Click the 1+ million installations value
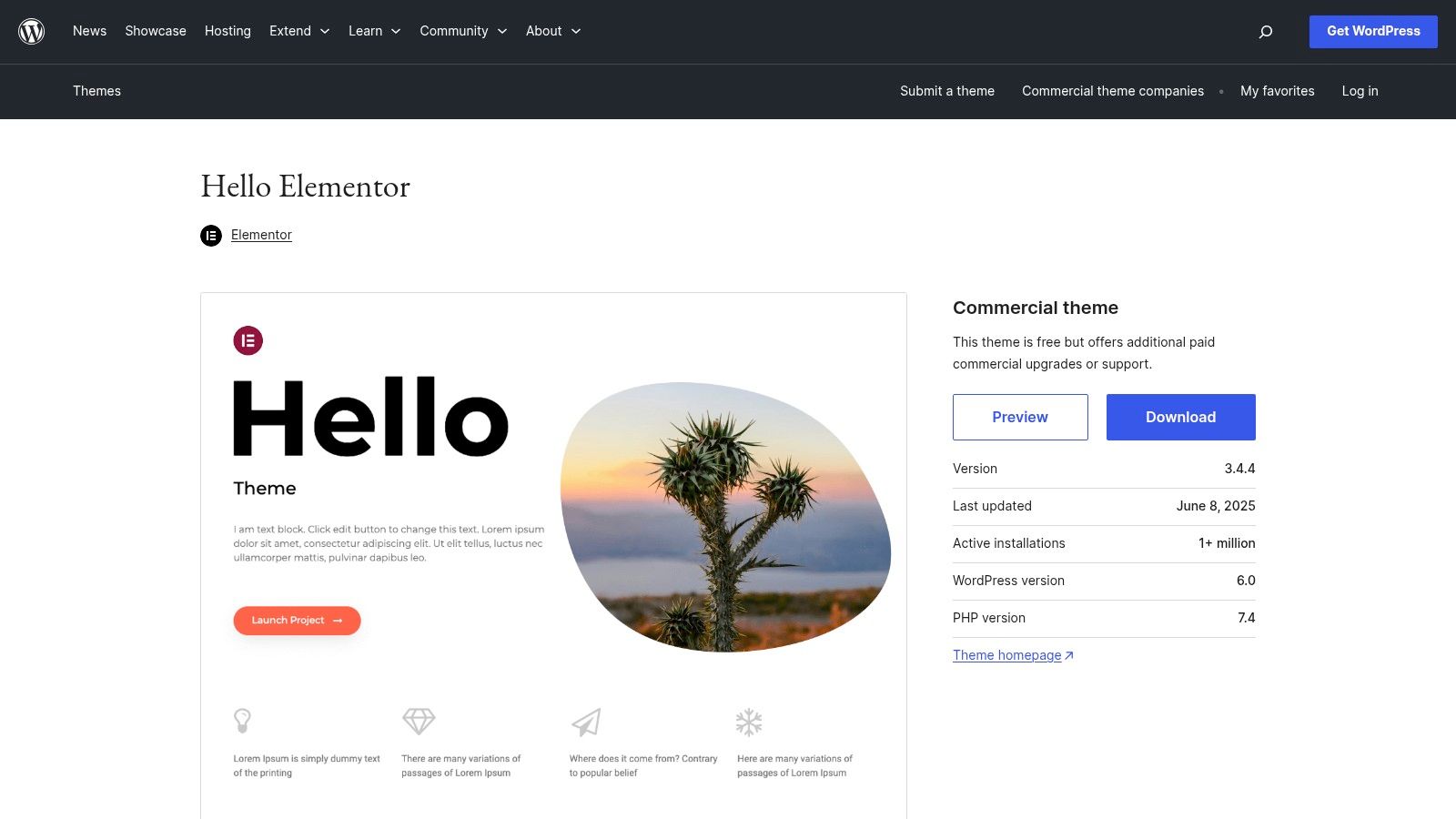 1227,543
